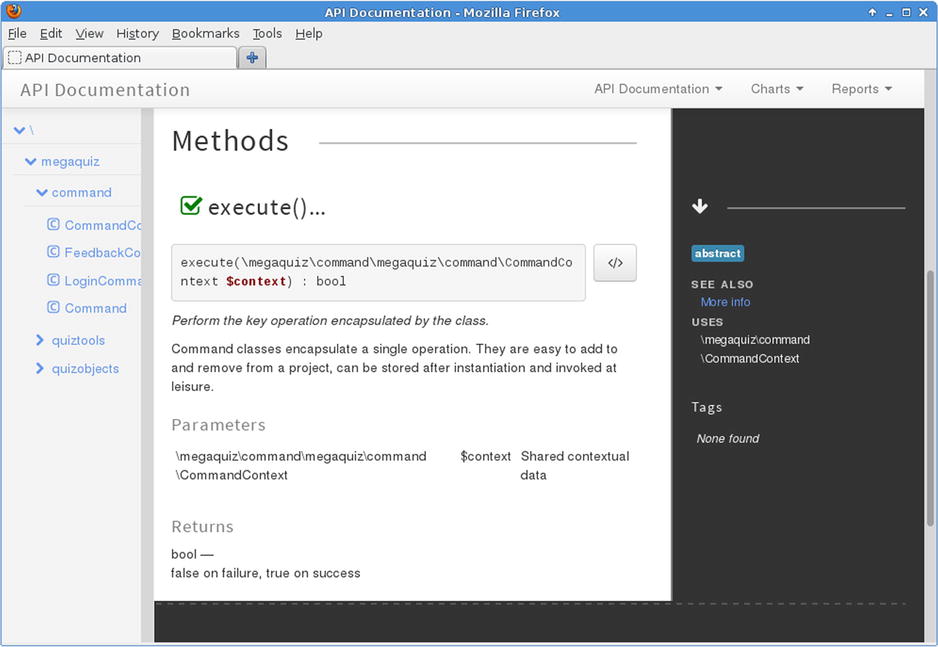Open a new tab with plus button

click(252, 58)
